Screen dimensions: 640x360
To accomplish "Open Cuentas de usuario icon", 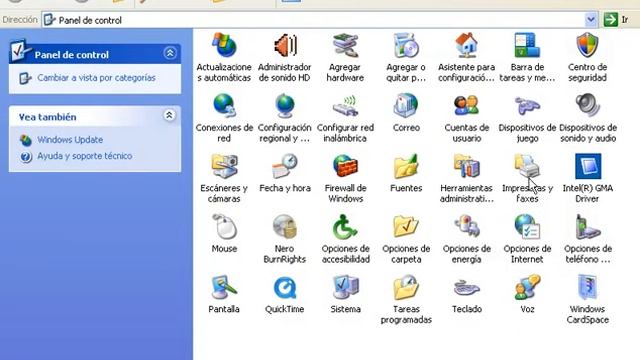I will click(467, 106).
